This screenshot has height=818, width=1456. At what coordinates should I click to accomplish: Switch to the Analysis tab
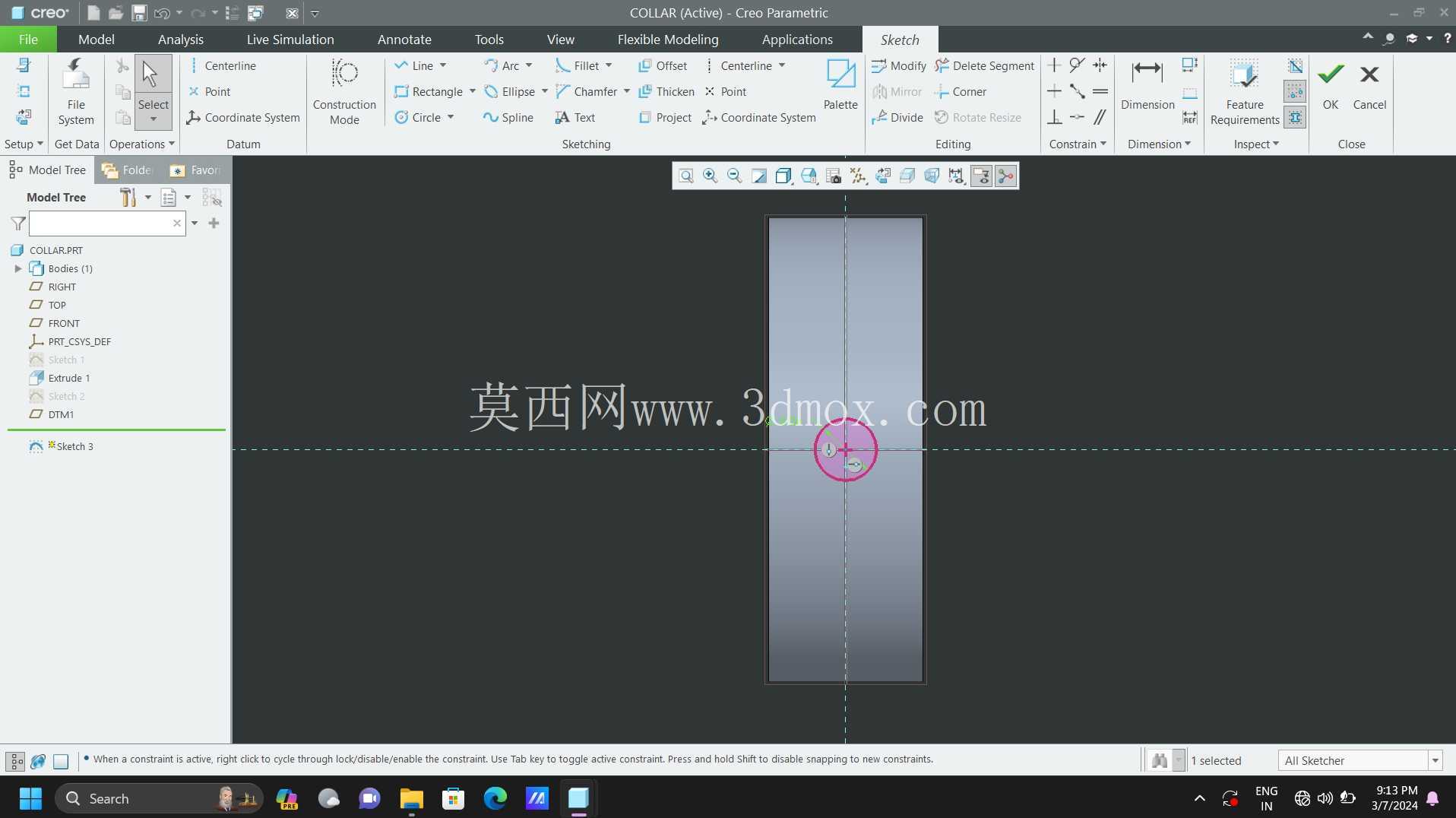181,40
